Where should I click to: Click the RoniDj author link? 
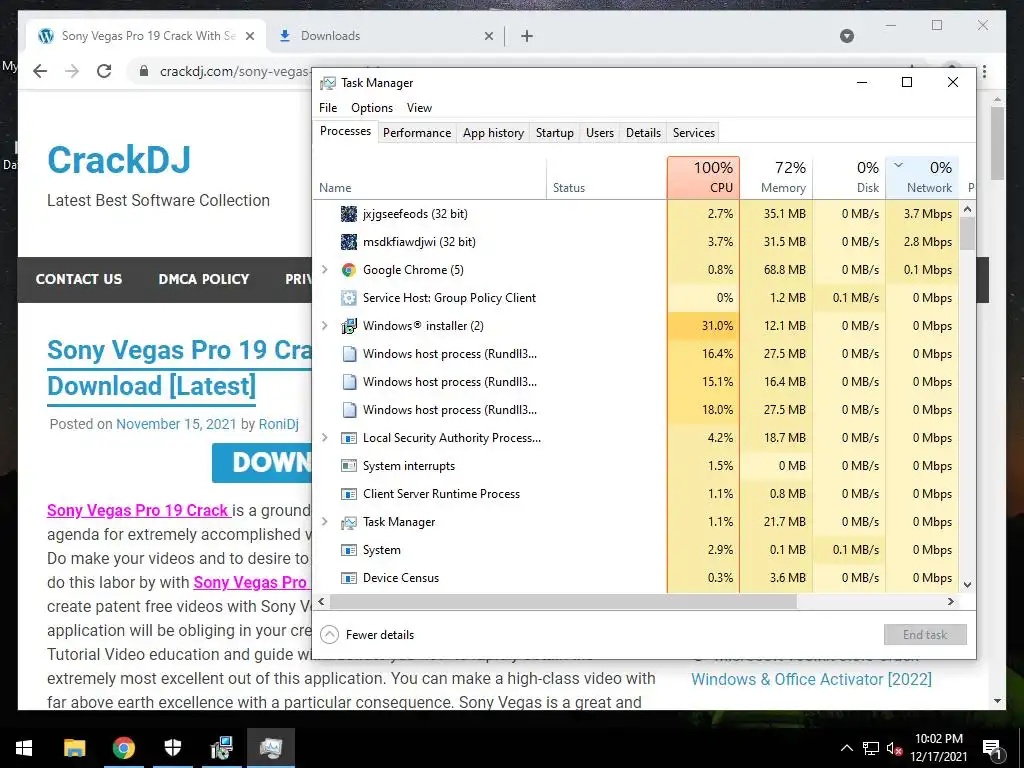[279, 424]
